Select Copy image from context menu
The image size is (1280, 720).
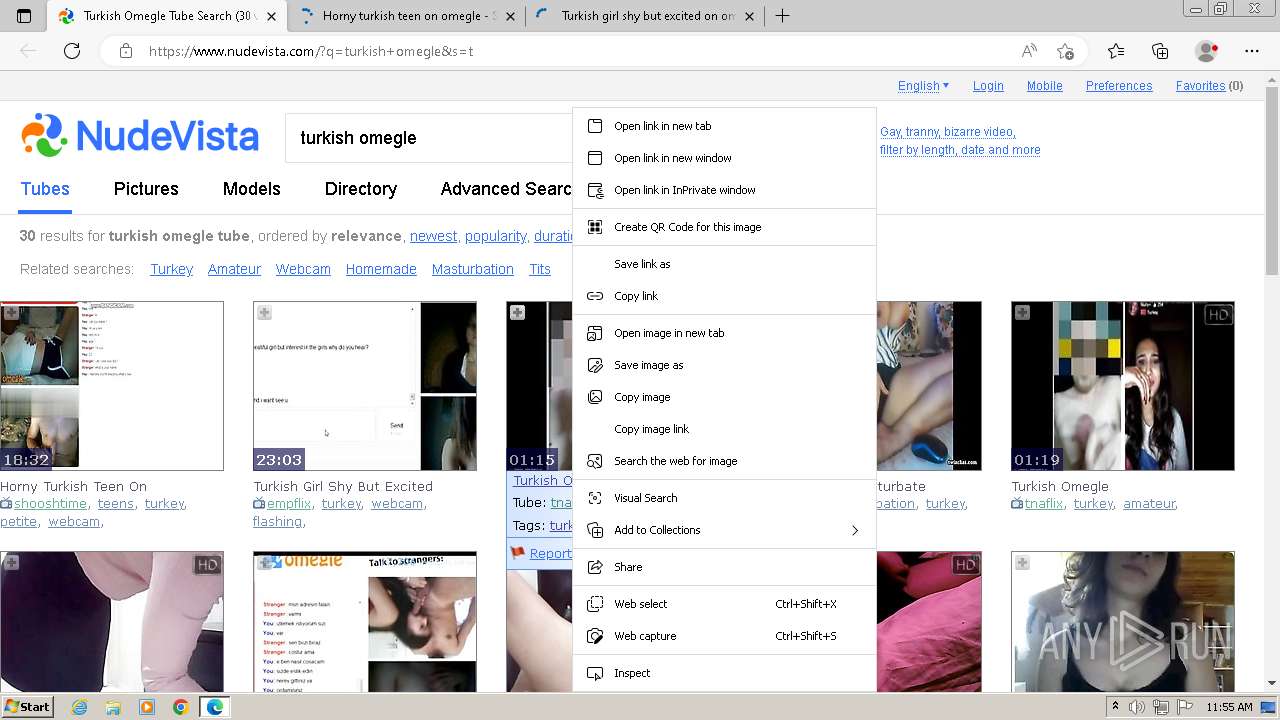coord(724,397)
